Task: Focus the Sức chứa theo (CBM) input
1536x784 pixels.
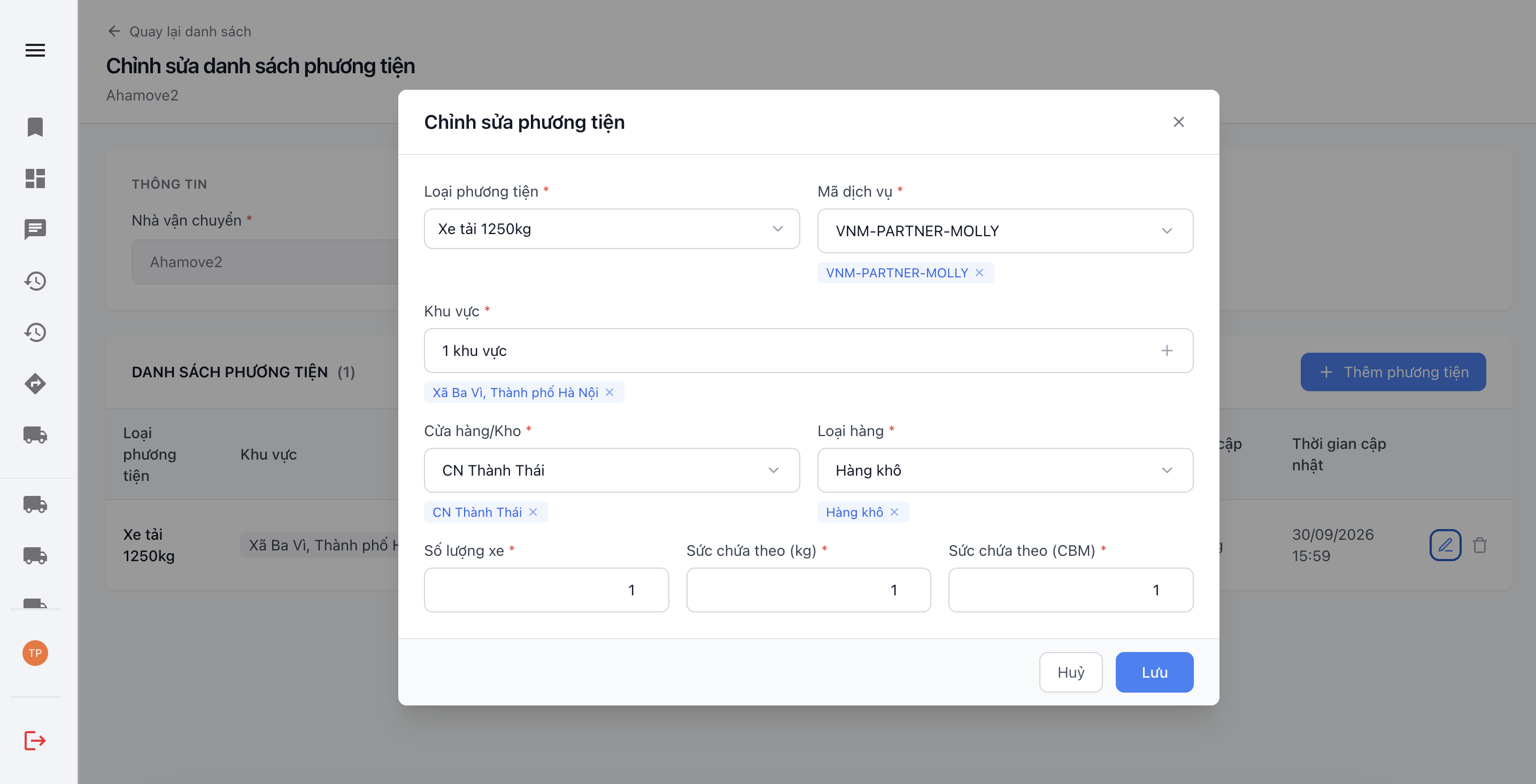Action: [x=1071, y=590]
